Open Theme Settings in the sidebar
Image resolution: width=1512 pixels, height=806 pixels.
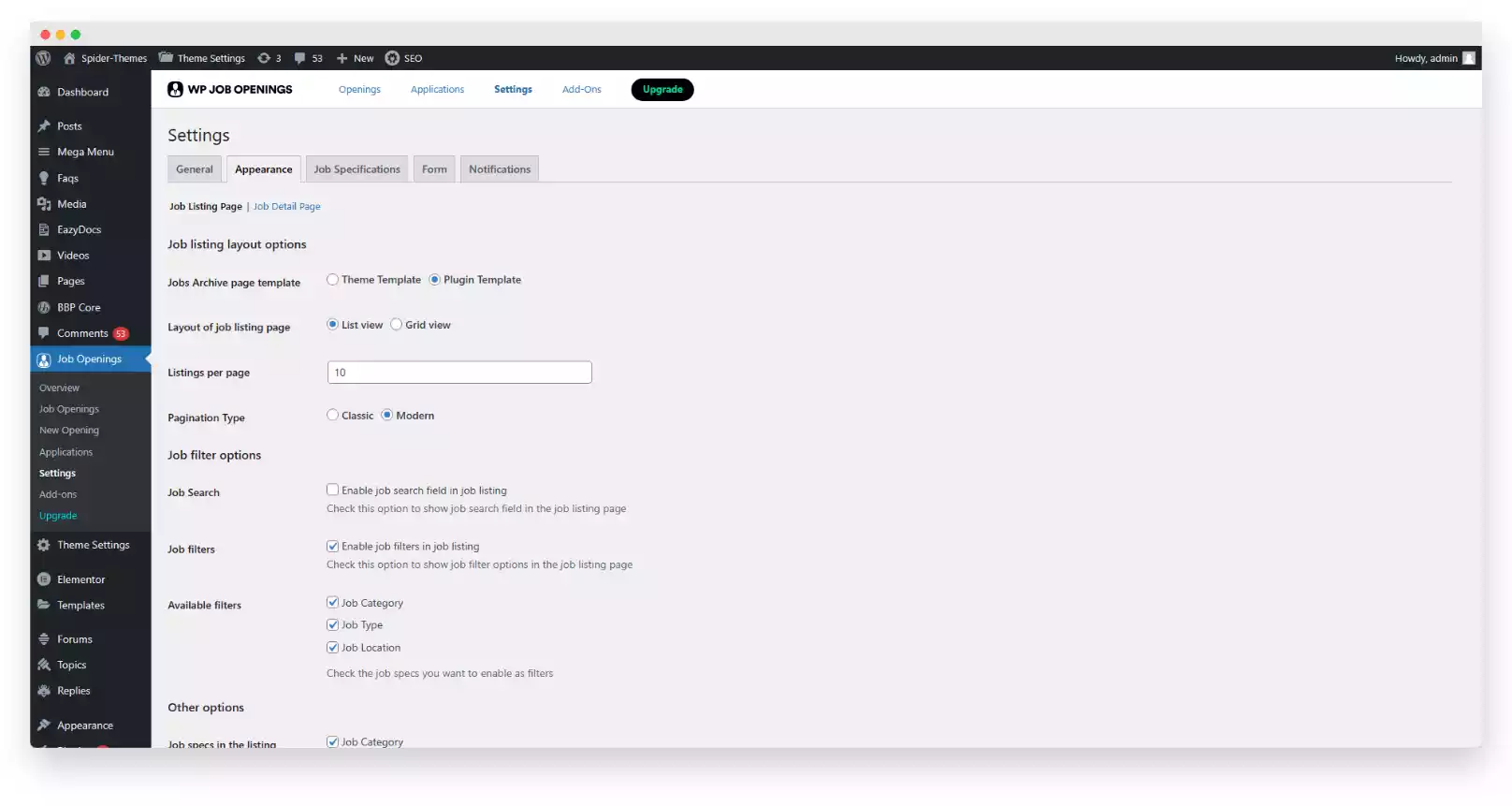(91, 545)
